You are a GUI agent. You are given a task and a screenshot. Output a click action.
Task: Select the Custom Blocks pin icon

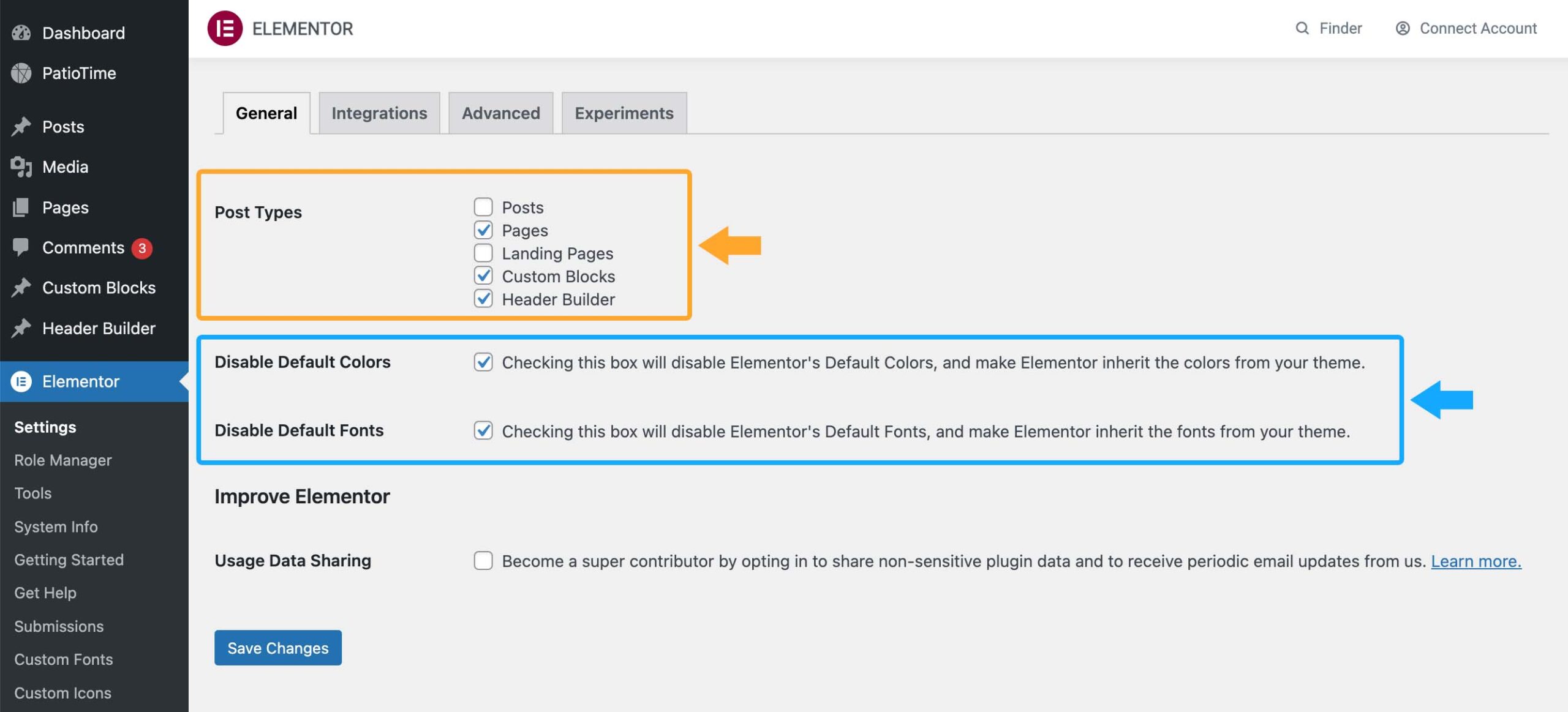coord(20,288)
